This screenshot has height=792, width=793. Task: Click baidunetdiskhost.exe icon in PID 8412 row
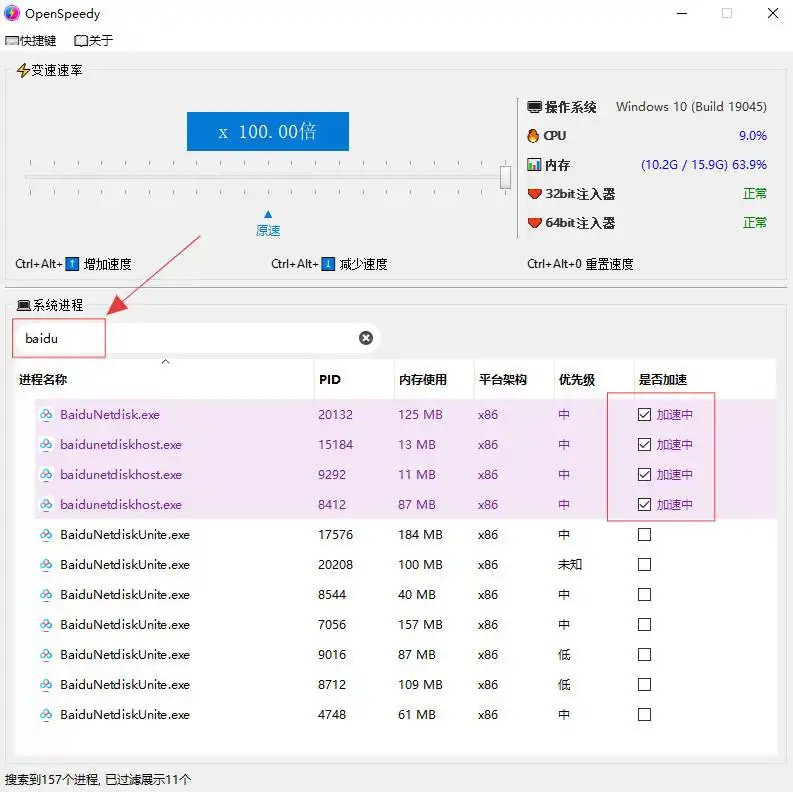[46, 504]
